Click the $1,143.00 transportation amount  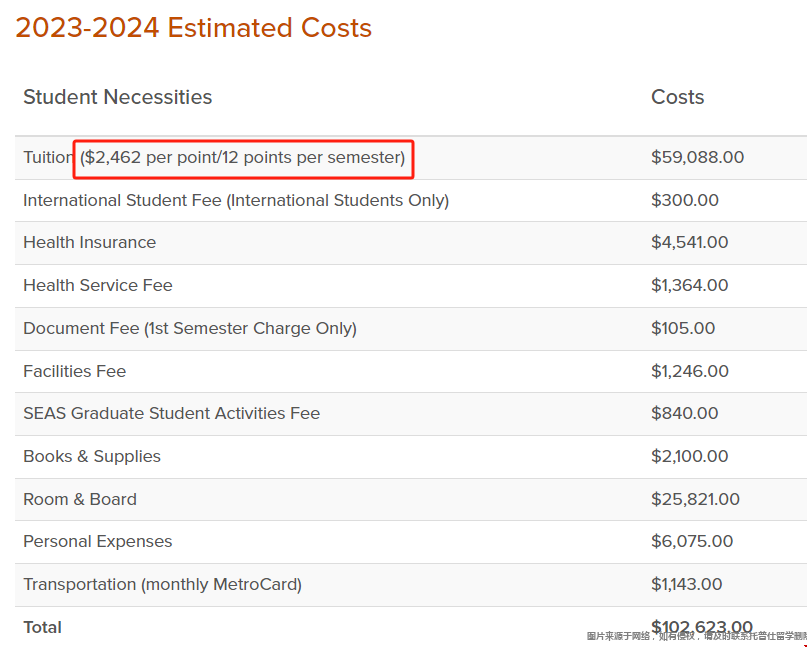point(687,584)
